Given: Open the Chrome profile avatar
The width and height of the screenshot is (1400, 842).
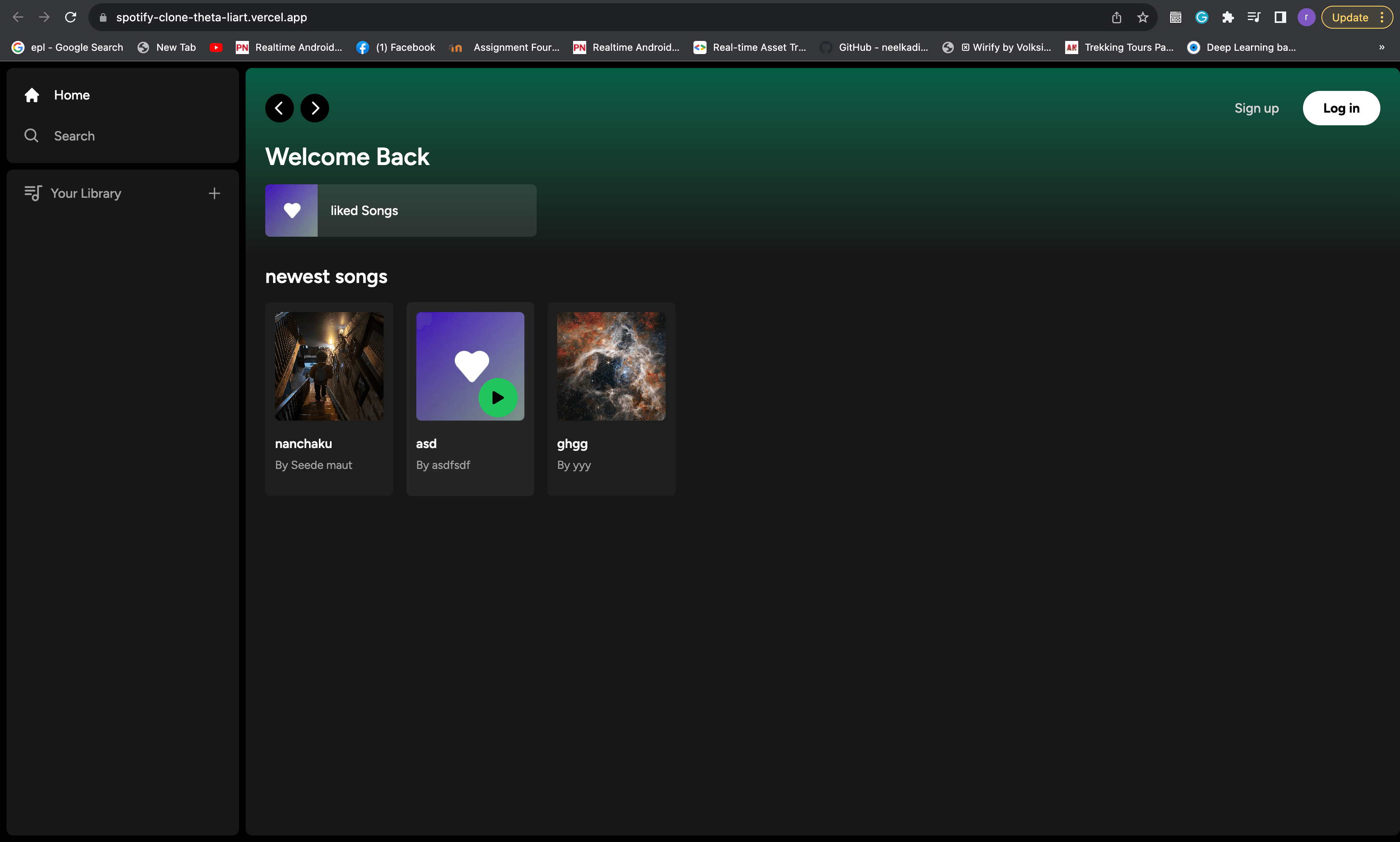Looking at the screenshot, I should 1306,17.
